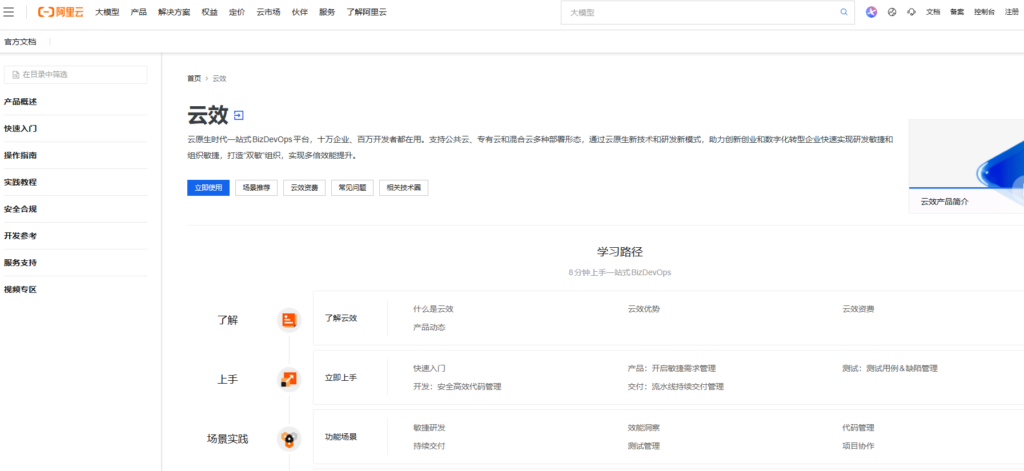The width and height of the screenshot is (1024, 471).
Task: Open 定价 in top navigation
Action: [x=237, y=12]
